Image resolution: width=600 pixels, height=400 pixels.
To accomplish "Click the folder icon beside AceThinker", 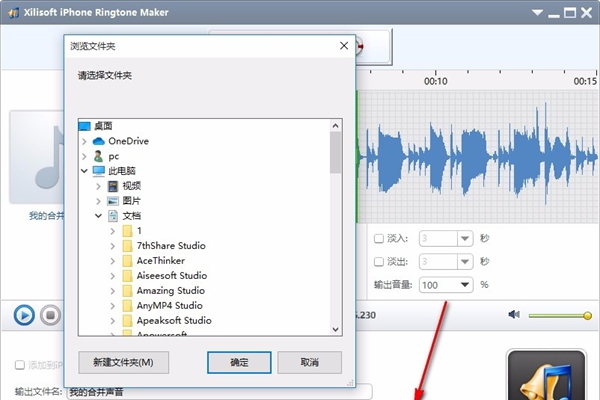I will click(x=127, y=261).
